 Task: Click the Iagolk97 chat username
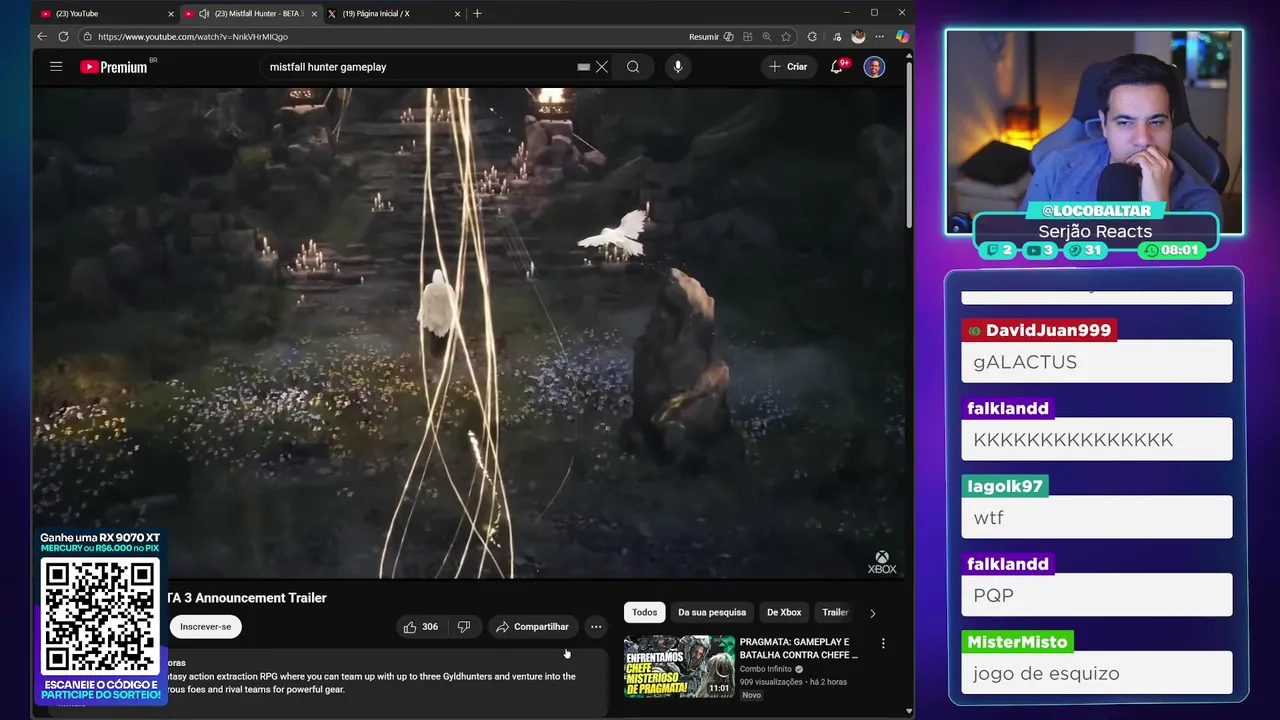(x=1005, y=486)
